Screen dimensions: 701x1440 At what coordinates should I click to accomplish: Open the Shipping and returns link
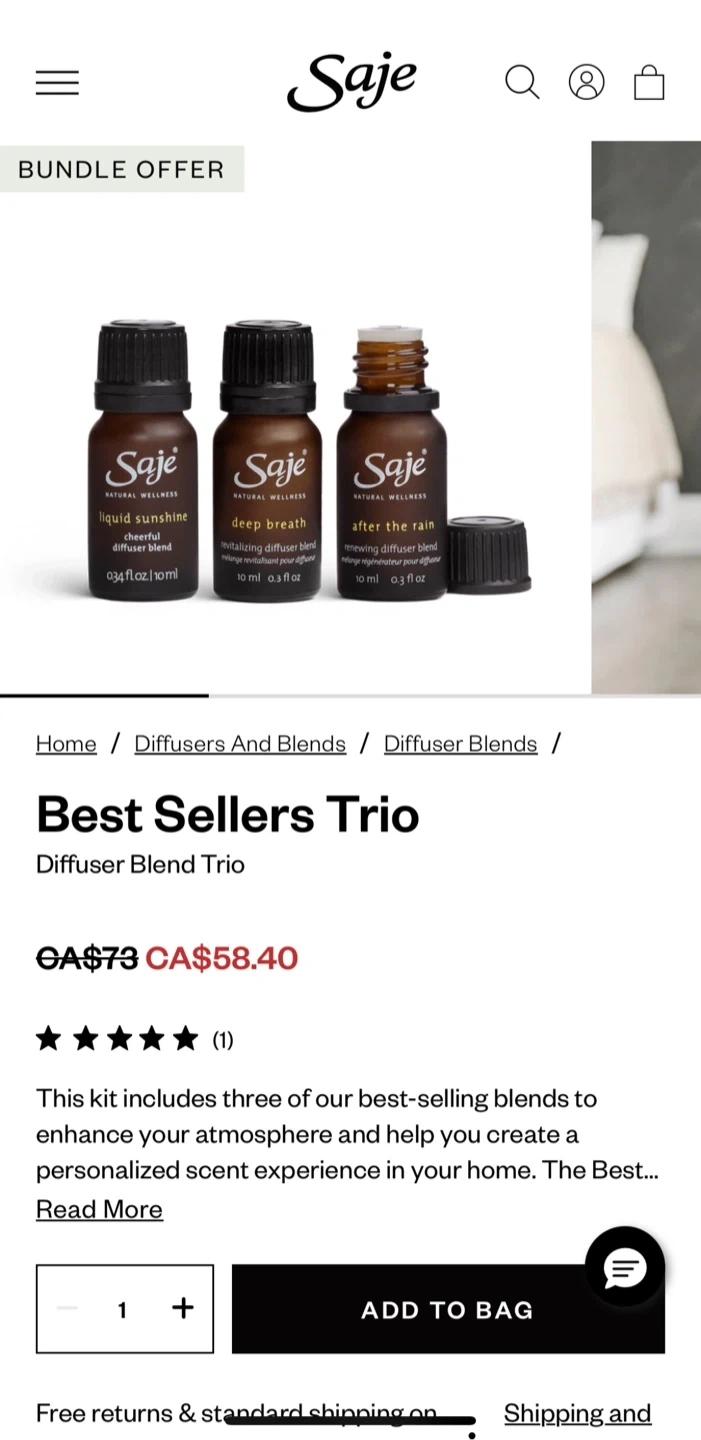click(577, 1413)
